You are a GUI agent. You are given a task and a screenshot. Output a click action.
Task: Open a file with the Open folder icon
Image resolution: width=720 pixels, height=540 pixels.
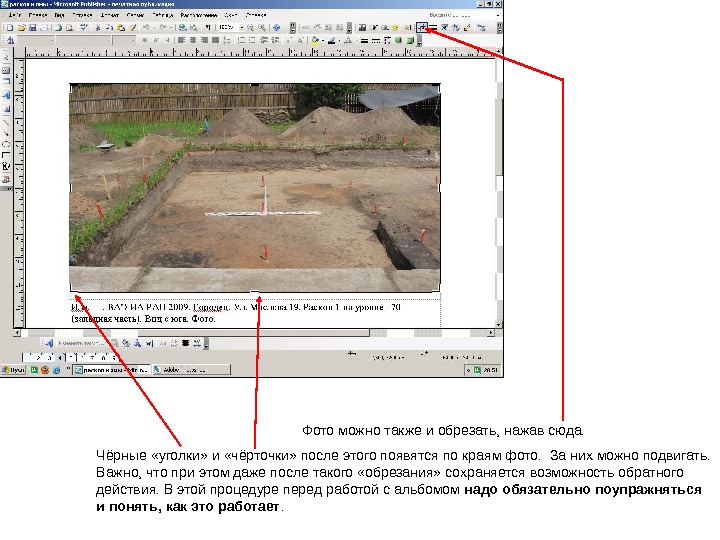[22, 28]
